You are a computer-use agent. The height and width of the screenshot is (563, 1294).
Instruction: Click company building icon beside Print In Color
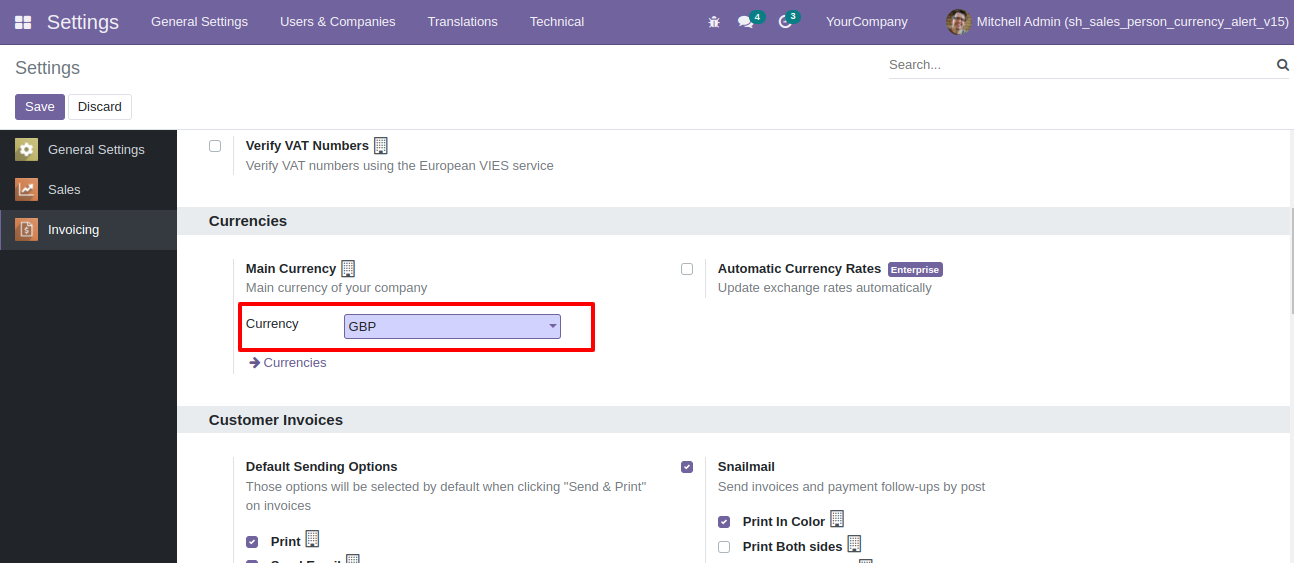click(837, 520)
